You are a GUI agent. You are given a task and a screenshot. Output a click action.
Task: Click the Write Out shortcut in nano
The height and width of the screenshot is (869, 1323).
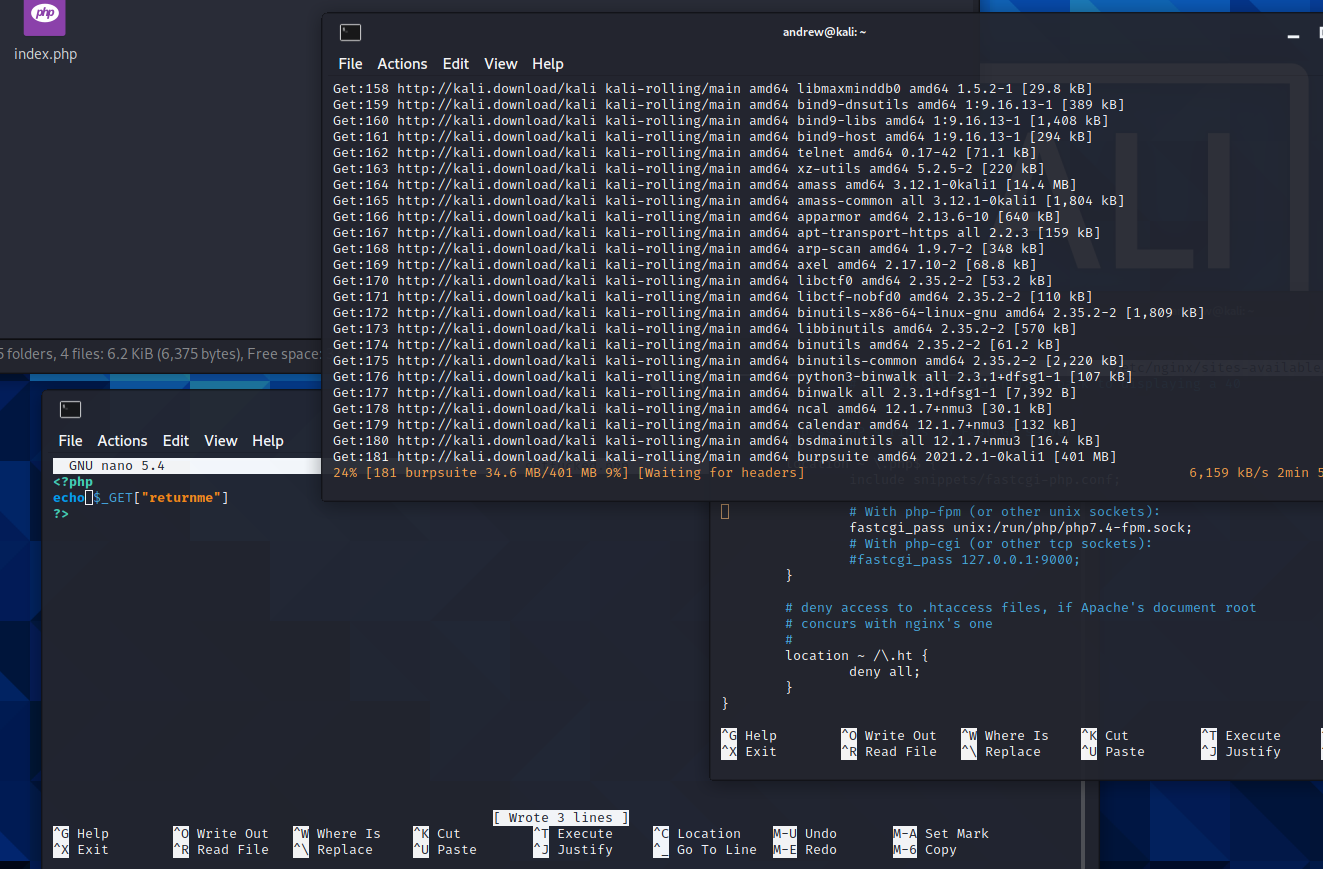point(230,833)
